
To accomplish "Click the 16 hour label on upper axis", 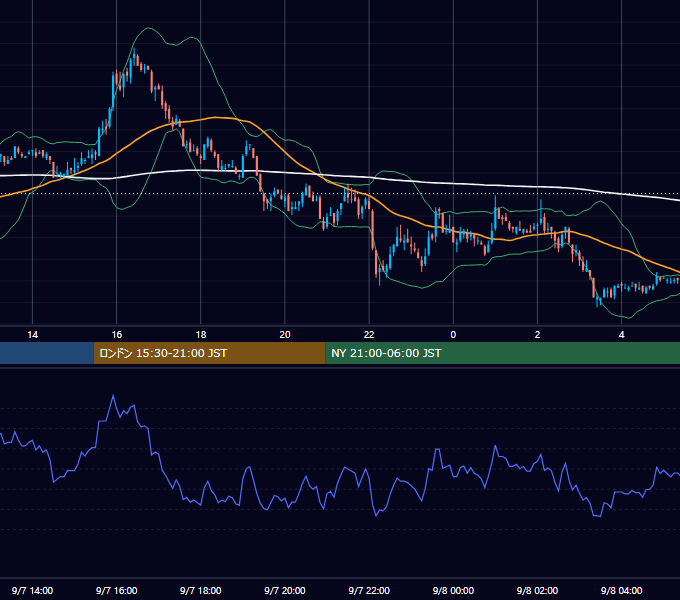I will [117, 335].
